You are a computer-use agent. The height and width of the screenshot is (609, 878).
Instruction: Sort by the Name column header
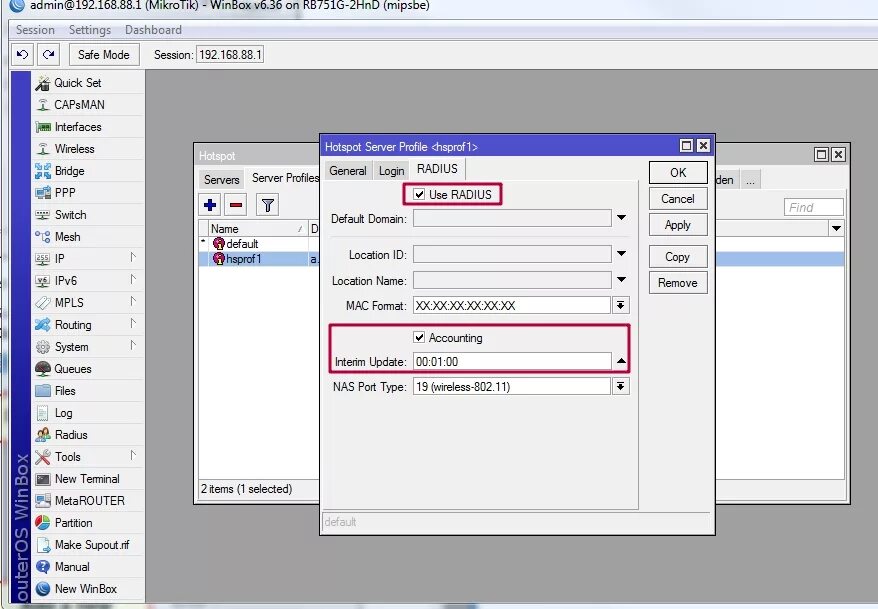pyautogui.click(x=258, y=229)
